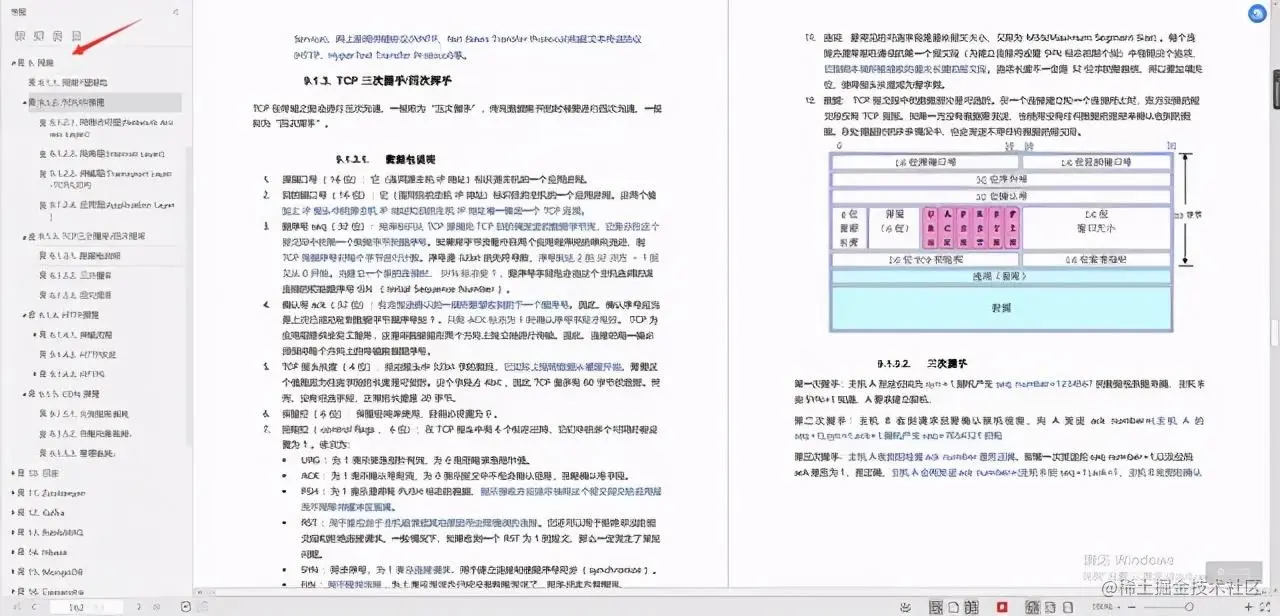This screenshot has width=1280, height=616.
Task: Open bookmark 6.1.5.3
Action: pos(75,453)
